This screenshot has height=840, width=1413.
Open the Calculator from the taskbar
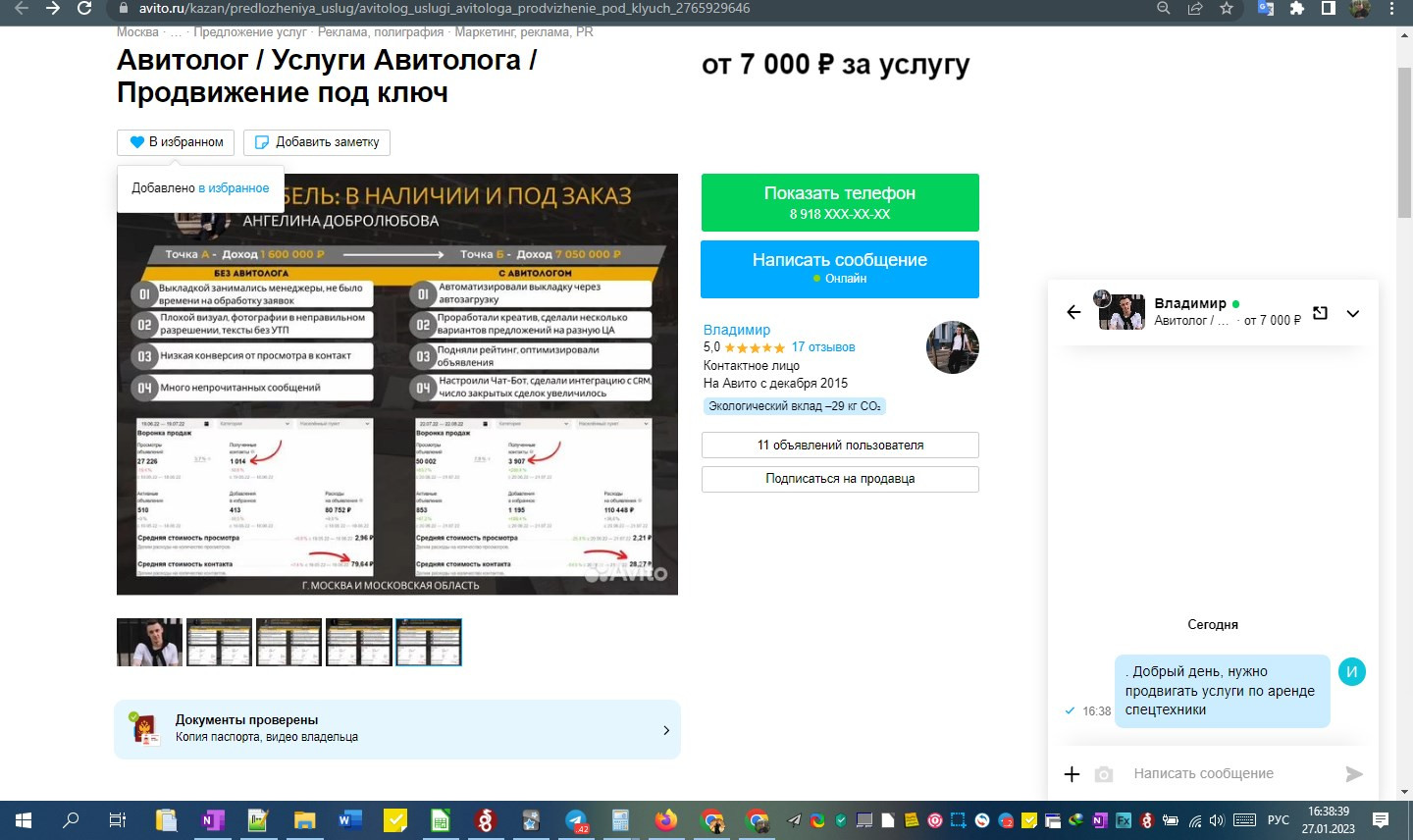(x=620, y=820)
